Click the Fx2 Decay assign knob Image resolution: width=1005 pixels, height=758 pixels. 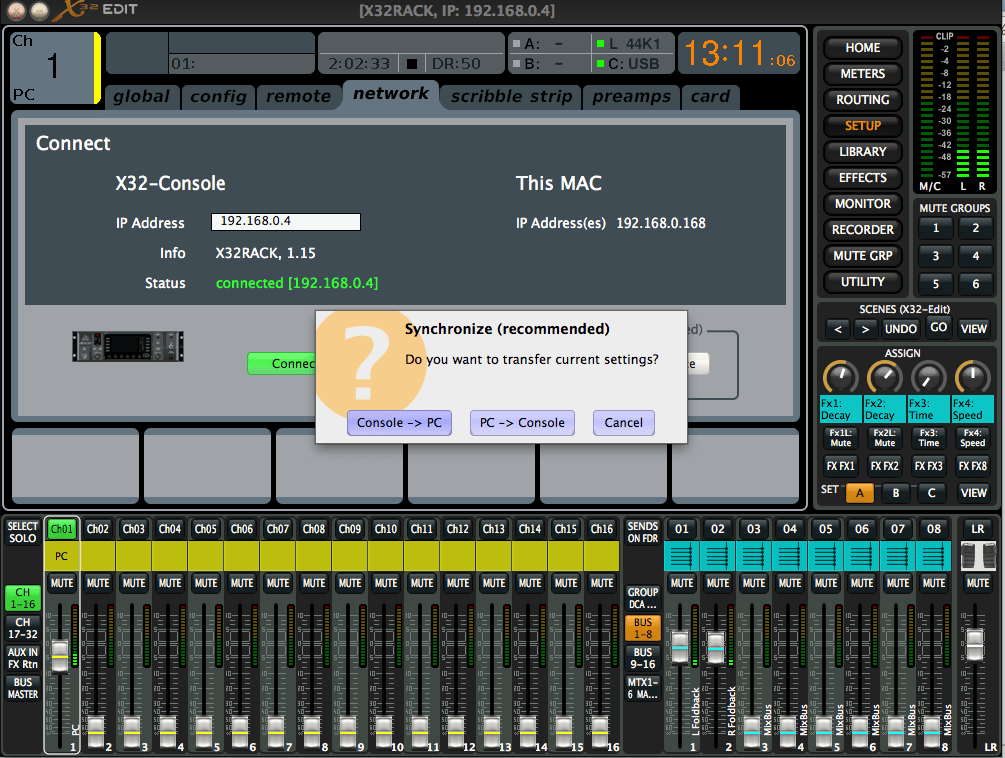[x=885, y=377]
